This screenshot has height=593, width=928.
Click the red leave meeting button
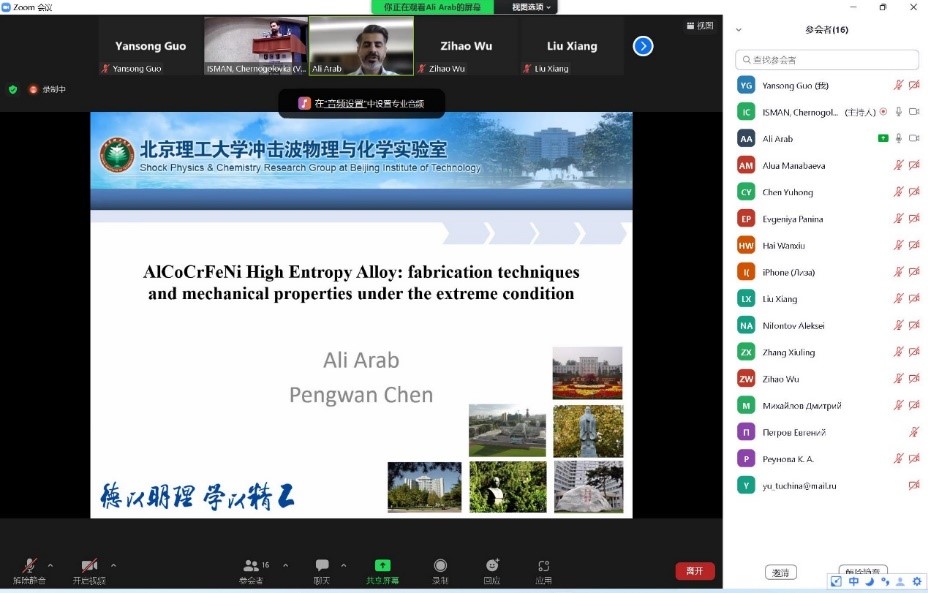click(694, 570)
